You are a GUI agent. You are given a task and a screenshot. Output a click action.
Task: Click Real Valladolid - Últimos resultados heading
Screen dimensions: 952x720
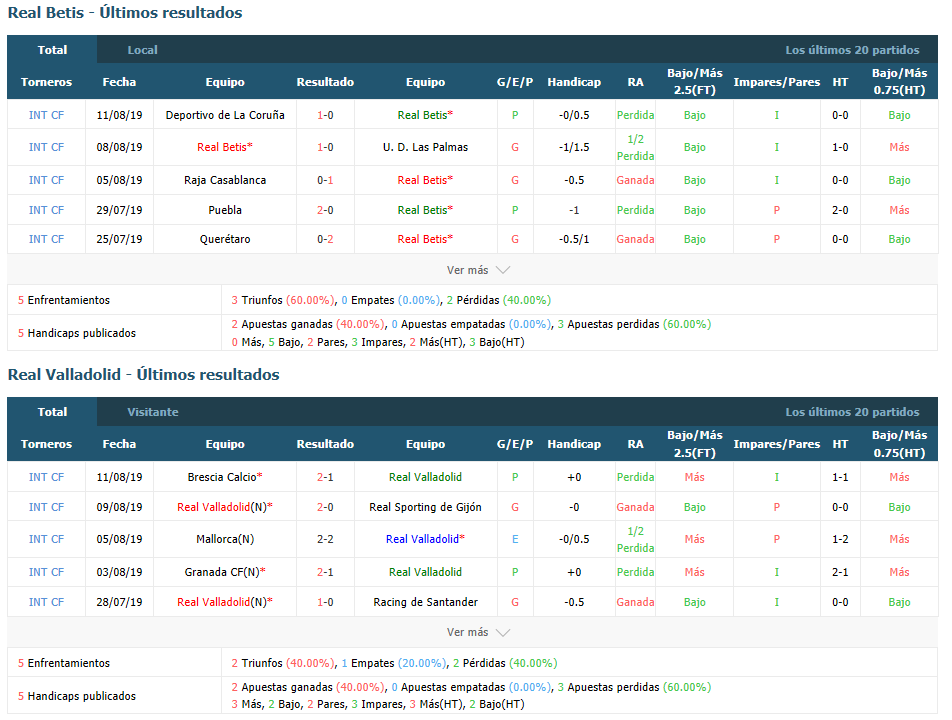[x=143, y=375]
